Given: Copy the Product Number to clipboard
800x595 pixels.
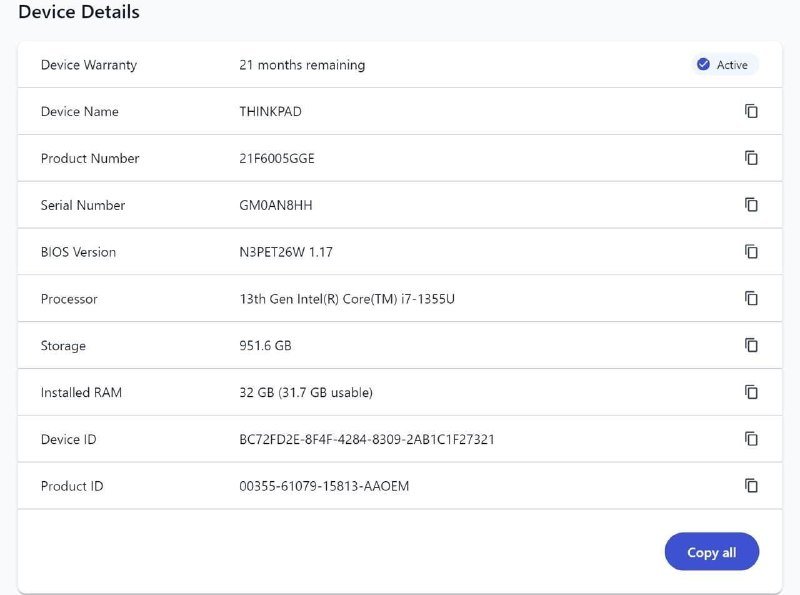Looking at the screenshot, I should 751,158.
